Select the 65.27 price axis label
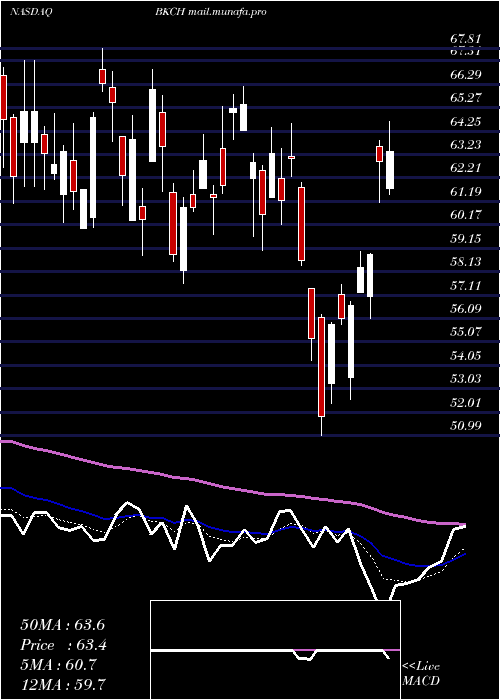Screen dimensions: 500x700 click(x=466, y=97)
